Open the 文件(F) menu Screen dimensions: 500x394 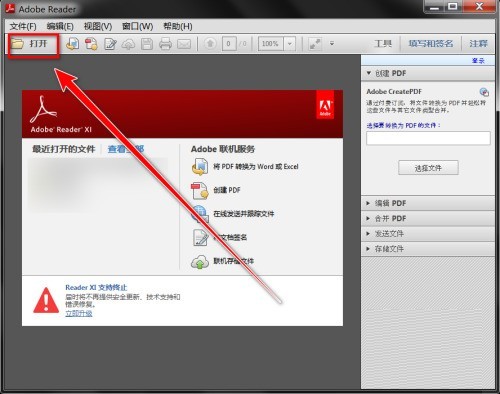[23, 26]
